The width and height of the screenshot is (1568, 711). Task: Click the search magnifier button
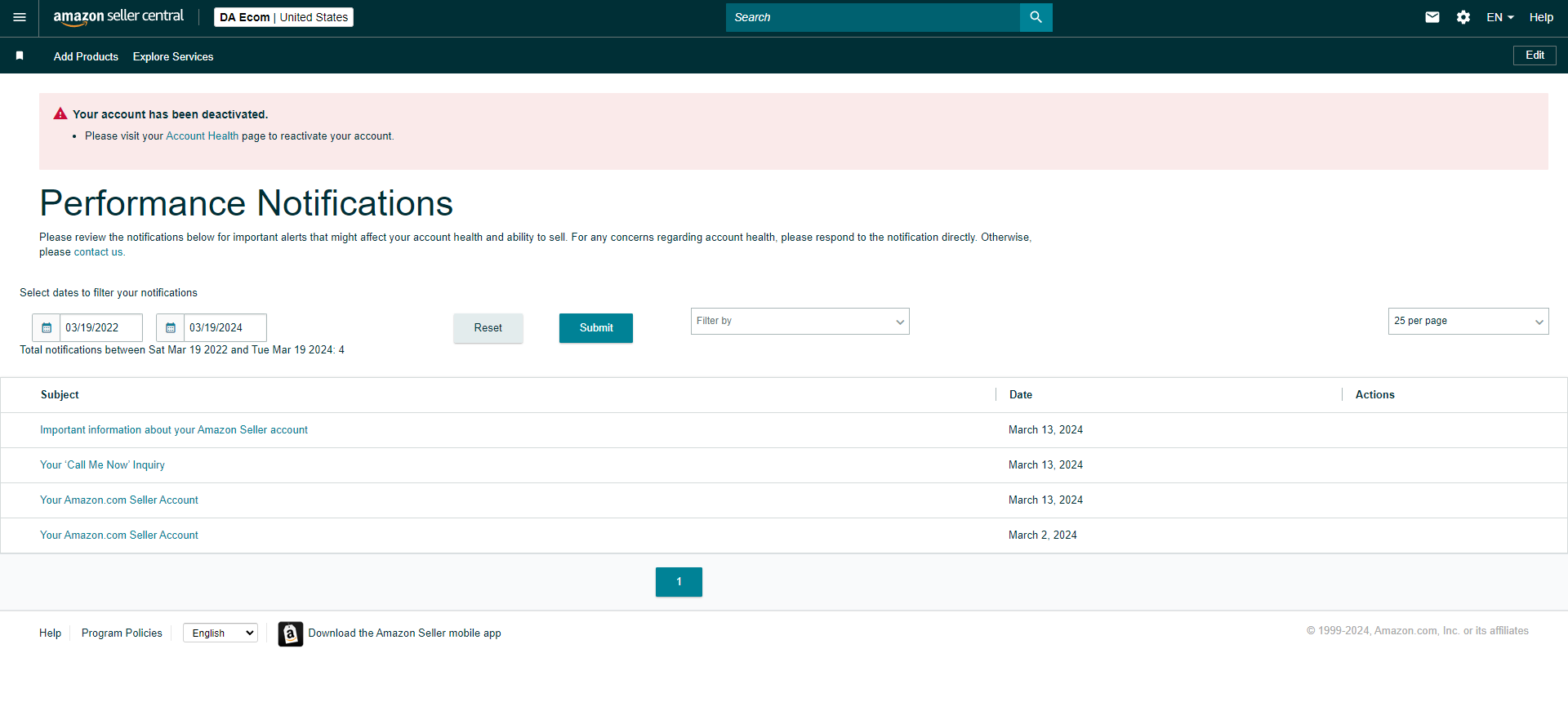click(1036, 17)
